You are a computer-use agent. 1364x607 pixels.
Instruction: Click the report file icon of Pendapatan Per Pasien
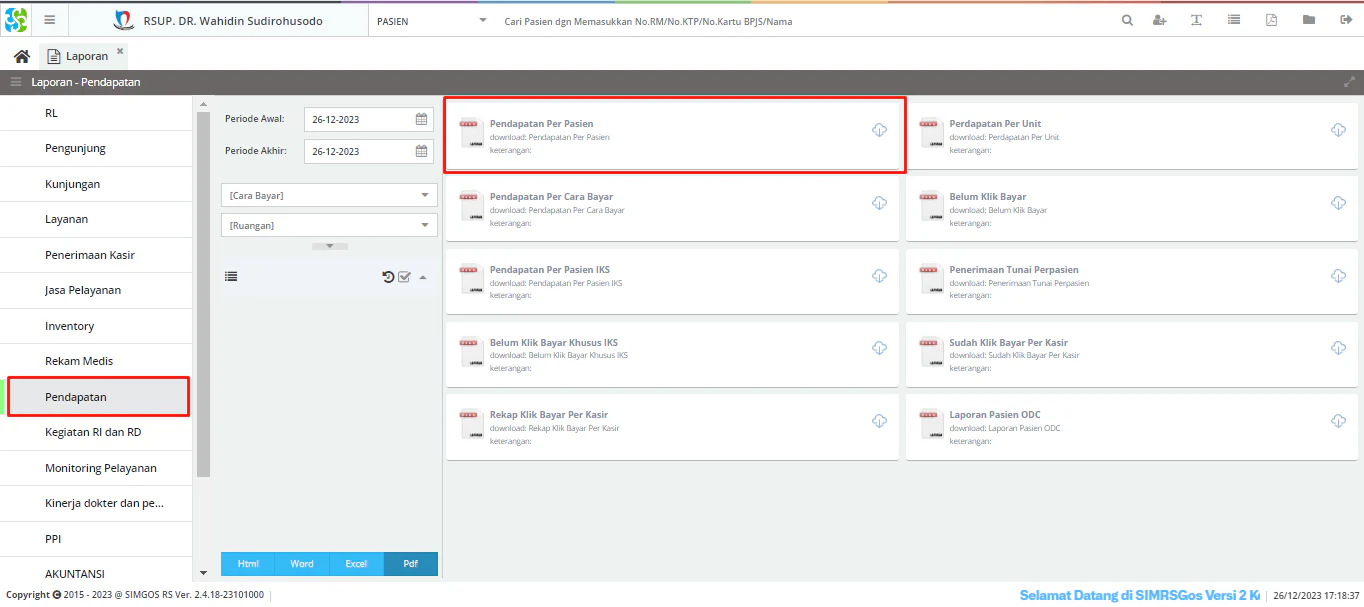tap(471, 135)
